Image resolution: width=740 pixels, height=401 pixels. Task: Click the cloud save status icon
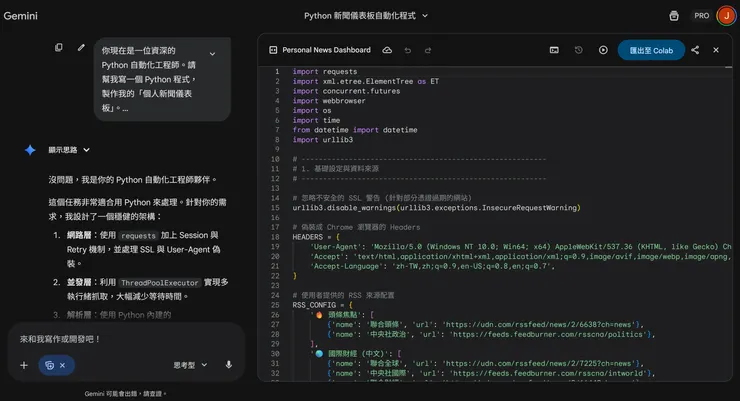coord(387,50)
